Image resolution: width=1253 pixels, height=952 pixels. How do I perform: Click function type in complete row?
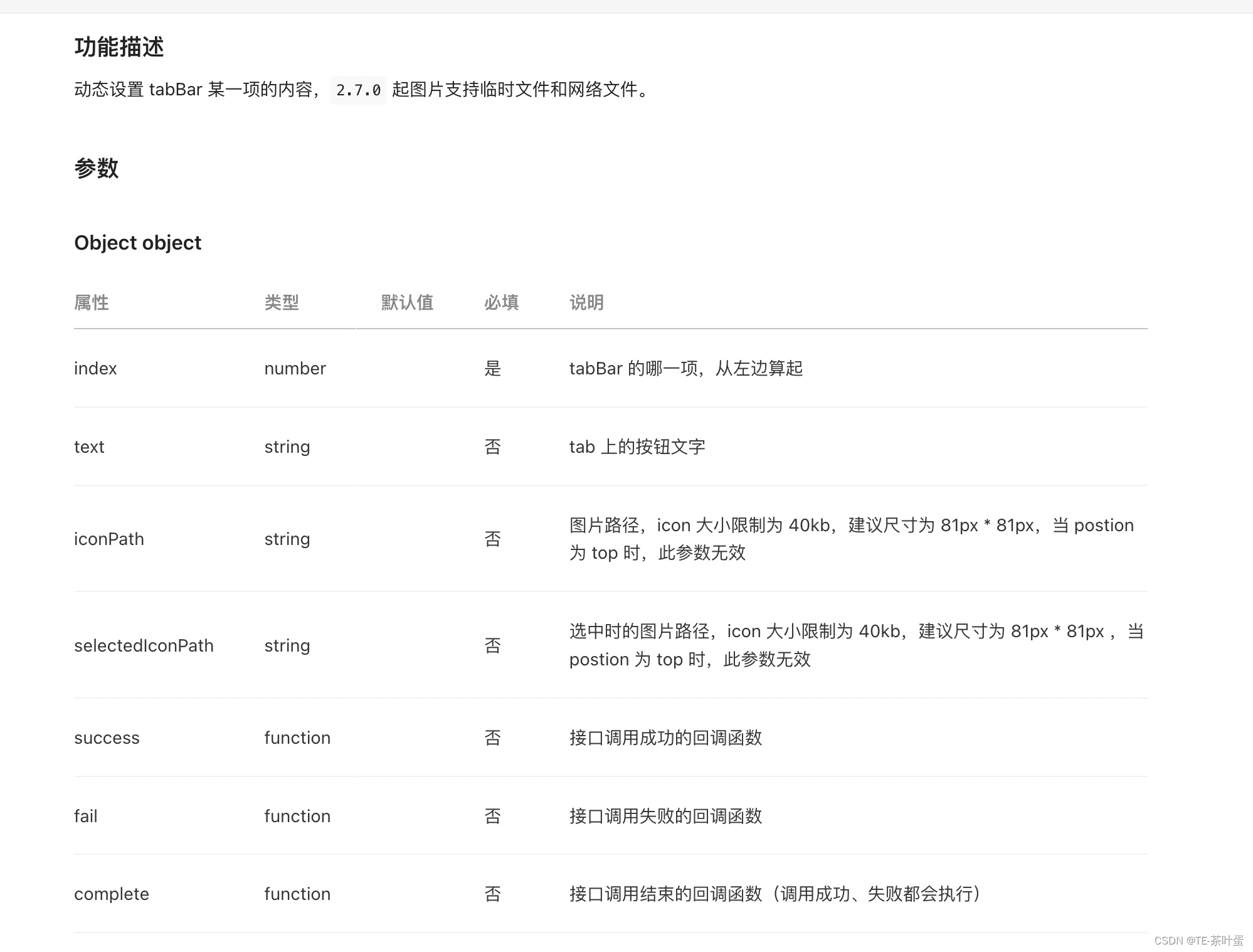(297, 894)
